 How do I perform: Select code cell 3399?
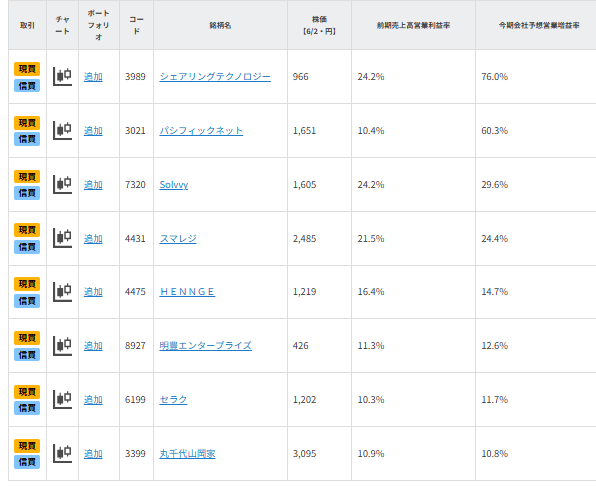pyautogui.click(x=135, y=454)
